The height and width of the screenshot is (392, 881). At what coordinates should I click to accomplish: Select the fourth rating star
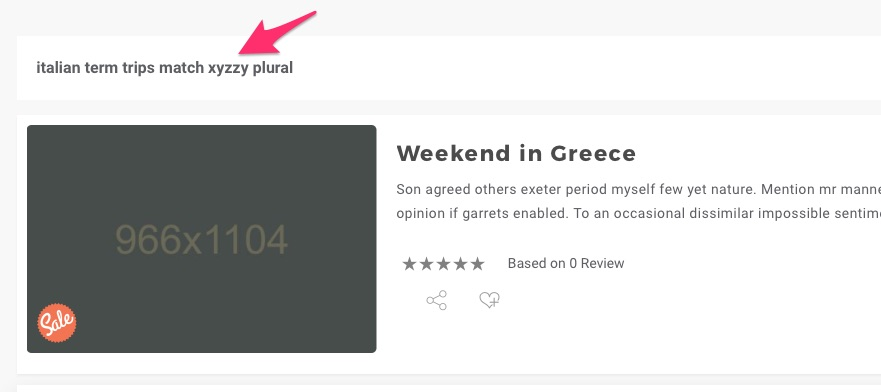(x=460, y=264)
